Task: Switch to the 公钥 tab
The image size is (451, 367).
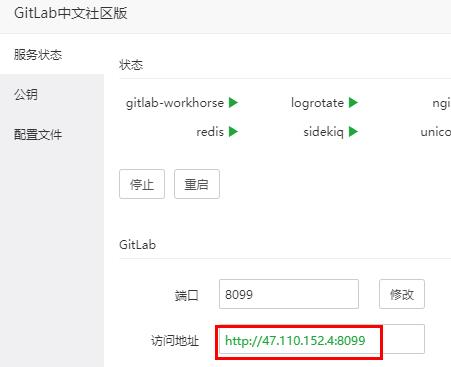Action: (x=52, y=95)
